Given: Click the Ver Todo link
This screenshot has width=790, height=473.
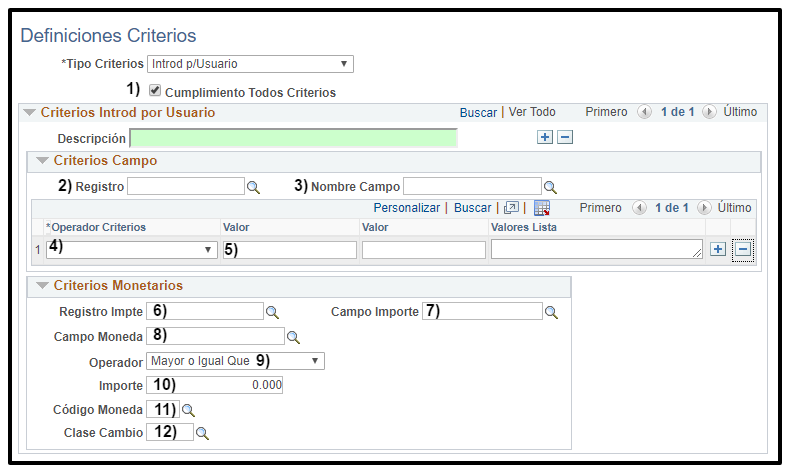Looking at the screenshot, I should [x=532, y=112].
